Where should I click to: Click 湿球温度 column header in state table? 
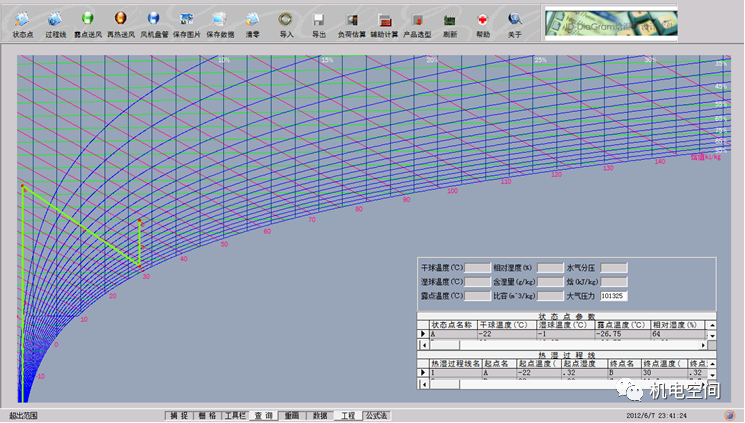coord(565,325)
